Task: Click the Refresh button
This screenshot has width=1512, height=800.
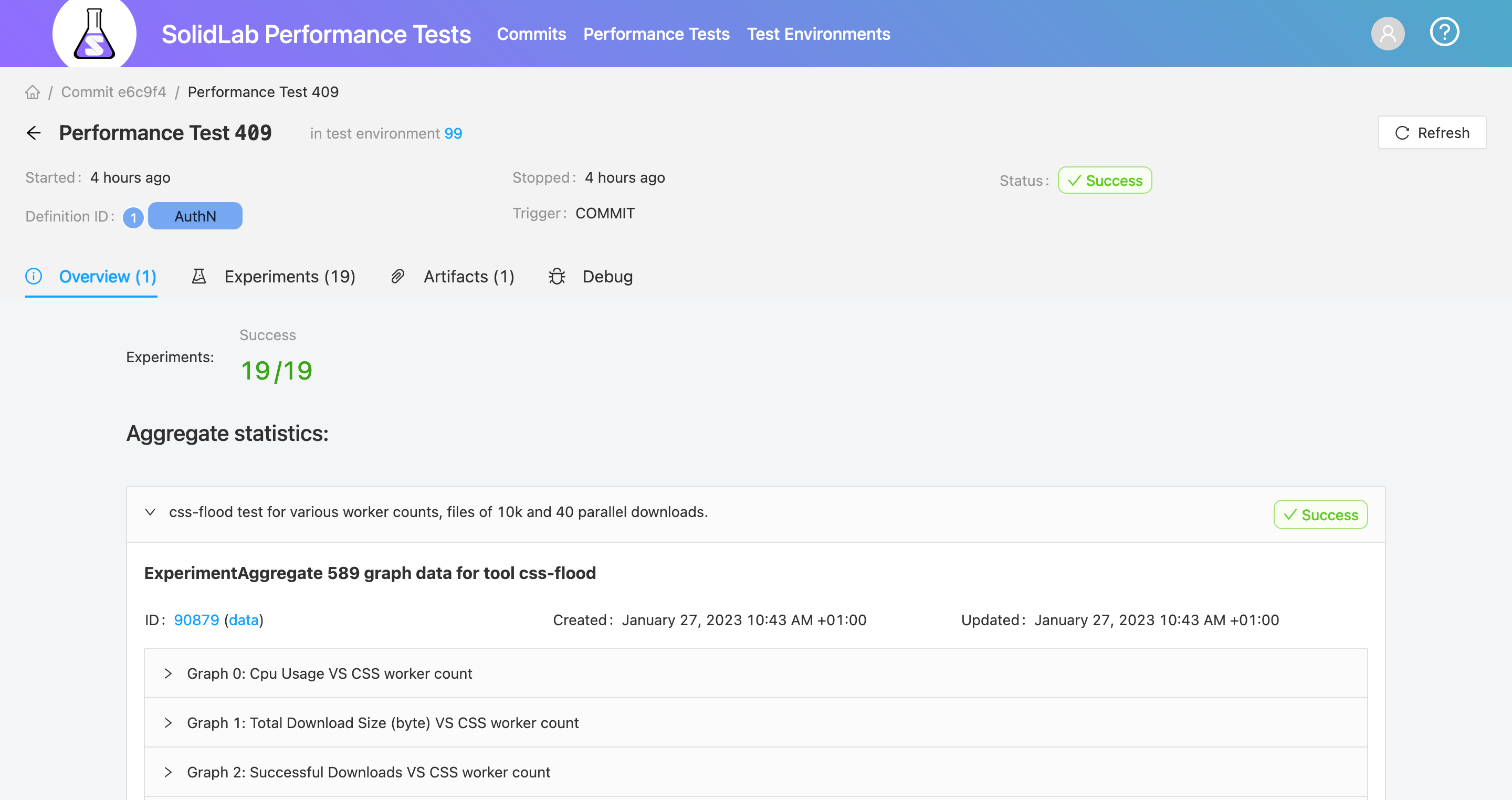Action: click(1433, 131)
